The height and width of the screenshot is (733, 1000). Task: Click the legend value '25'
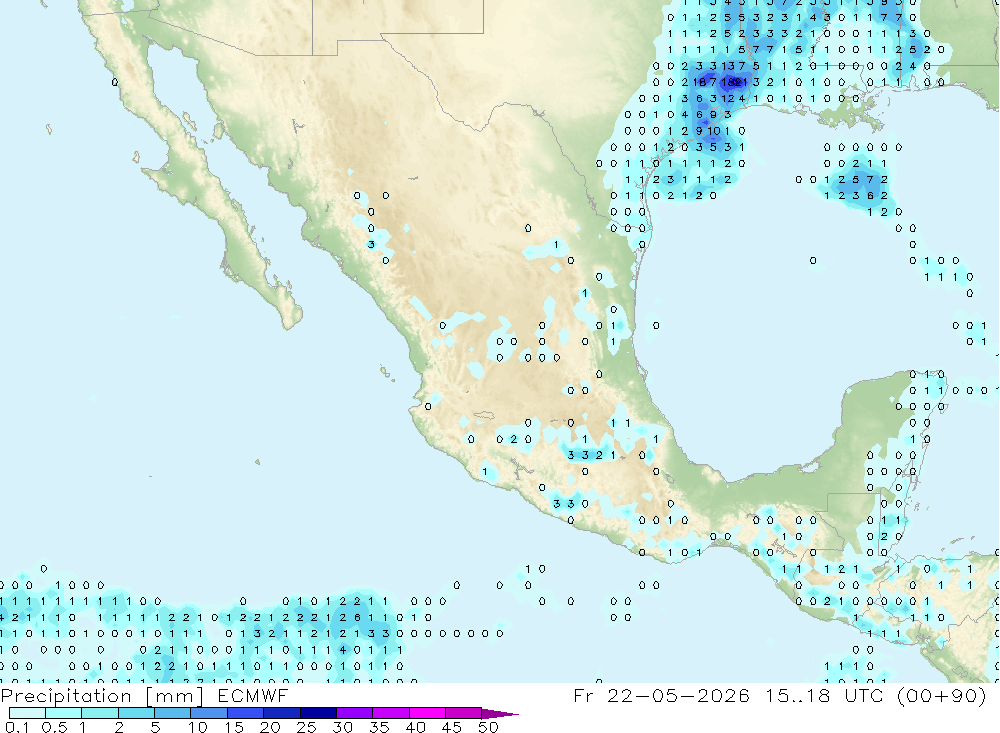[306, 727]
